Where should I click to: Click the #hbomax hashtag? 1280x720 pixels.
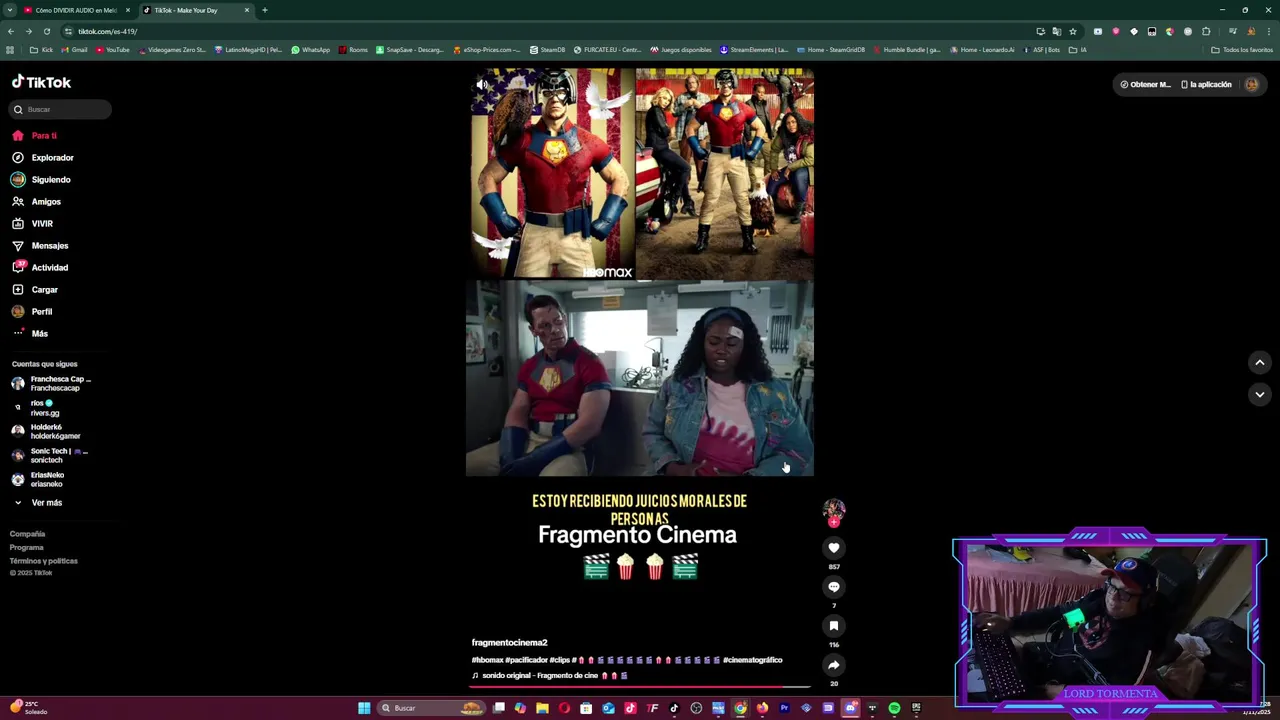487,660
